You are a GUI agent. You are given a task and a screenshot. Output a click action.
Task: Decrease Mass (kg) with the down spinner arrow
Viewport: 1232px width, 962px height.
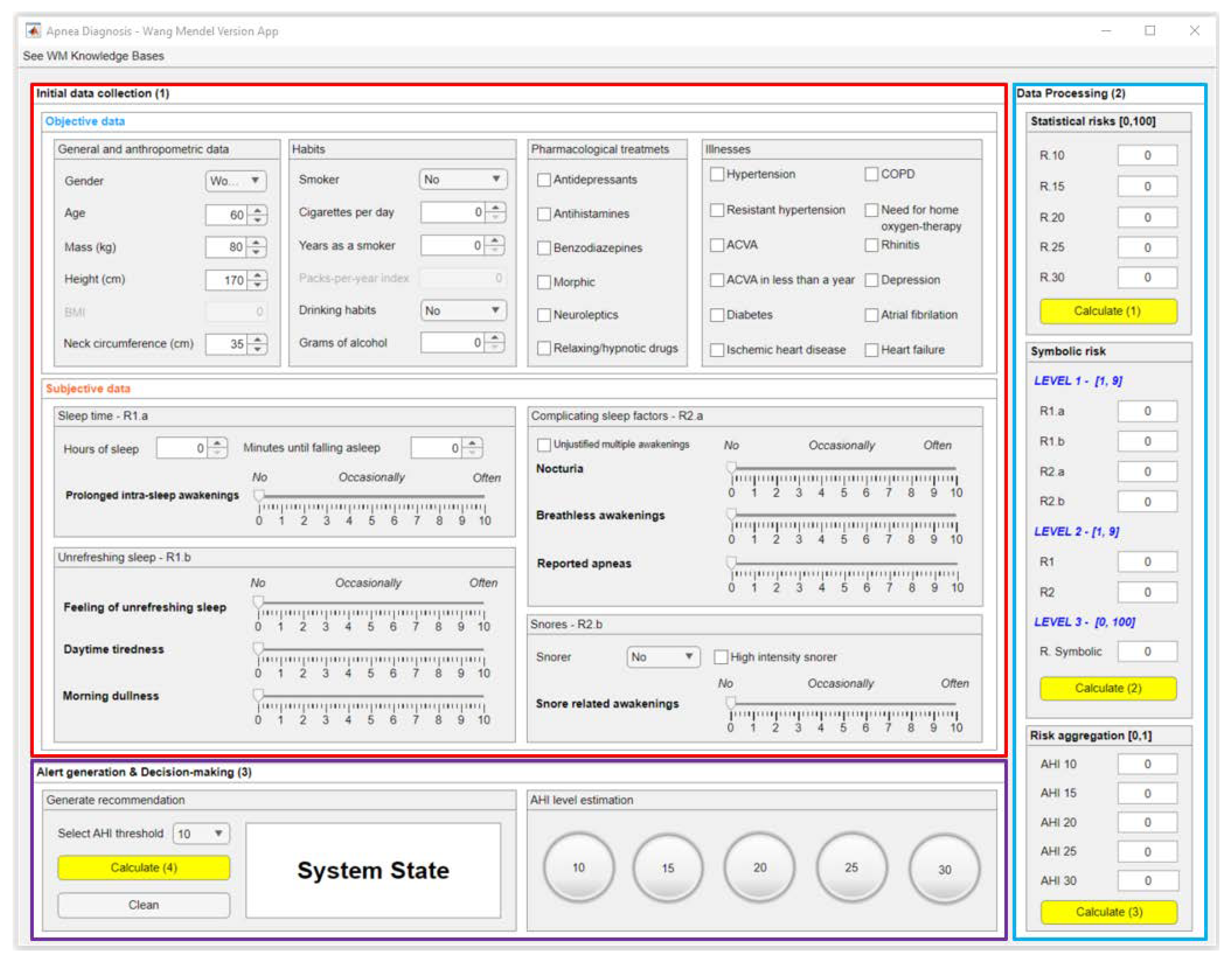(x=257, y=252)
